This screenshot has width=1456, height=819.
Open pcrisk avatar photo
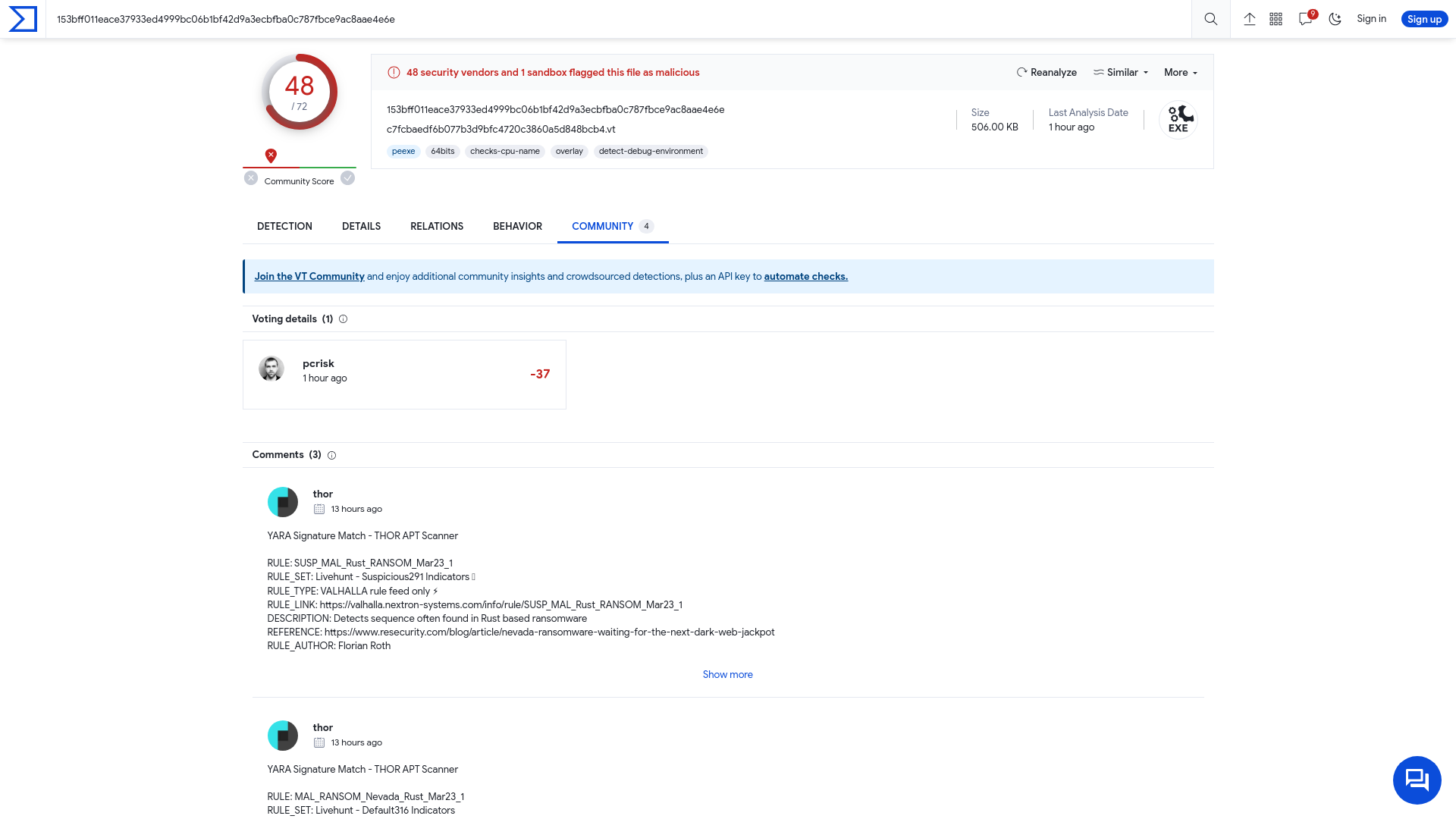point(271,369)
